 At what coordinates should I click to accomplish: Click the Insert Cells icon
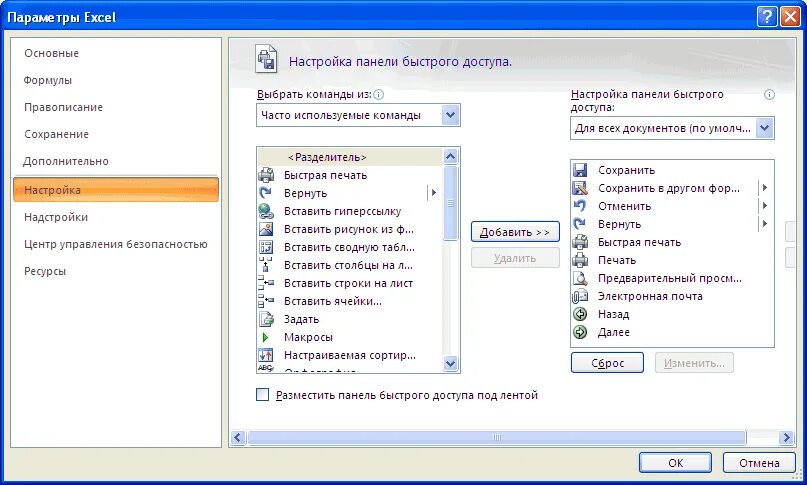tap(266, 301)
